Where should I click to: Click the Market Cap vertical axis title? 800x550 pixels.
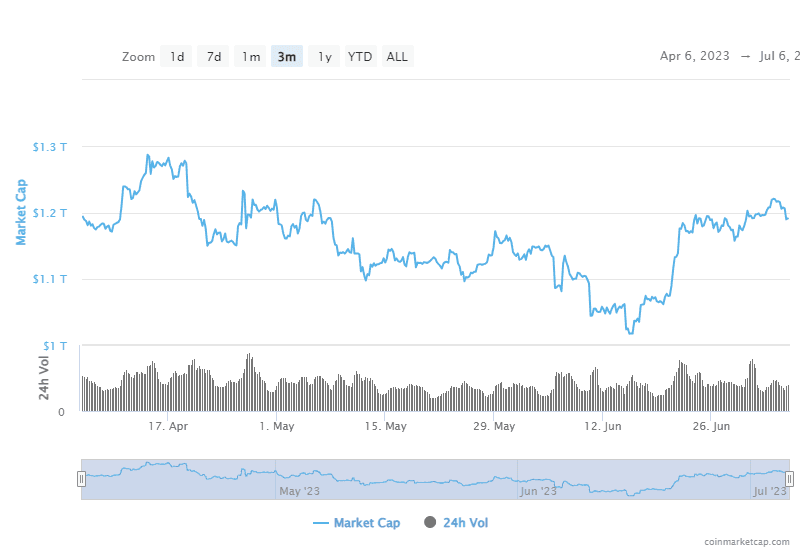[x=21, y=212]
